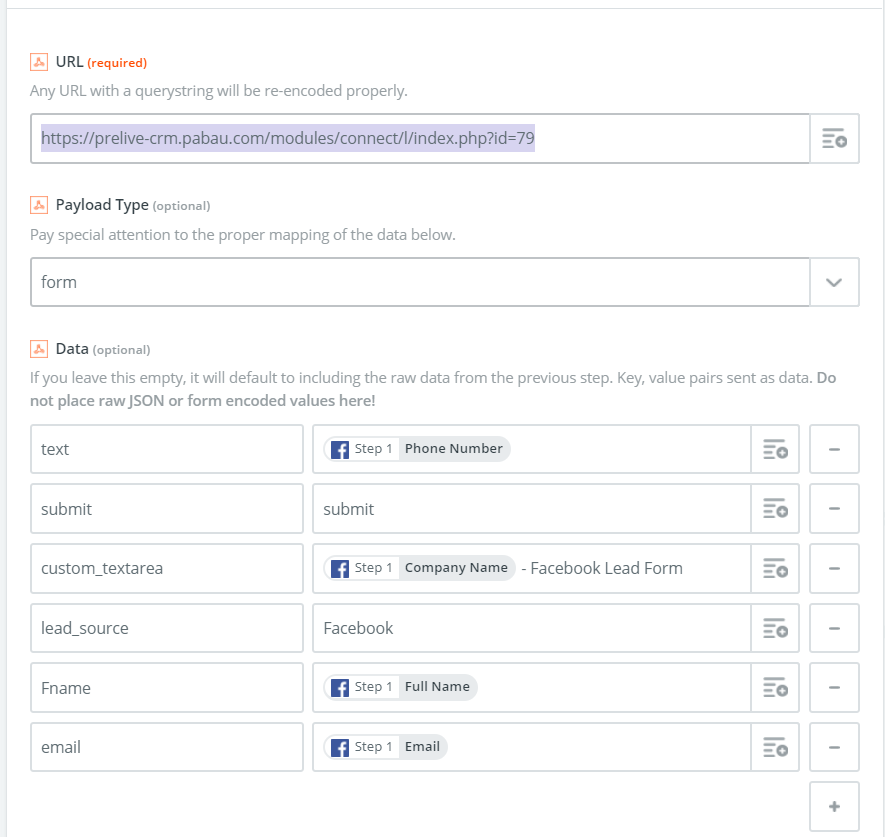Click the Facebook icon in the Phone Number pill
885x837 pixels.
340,449
